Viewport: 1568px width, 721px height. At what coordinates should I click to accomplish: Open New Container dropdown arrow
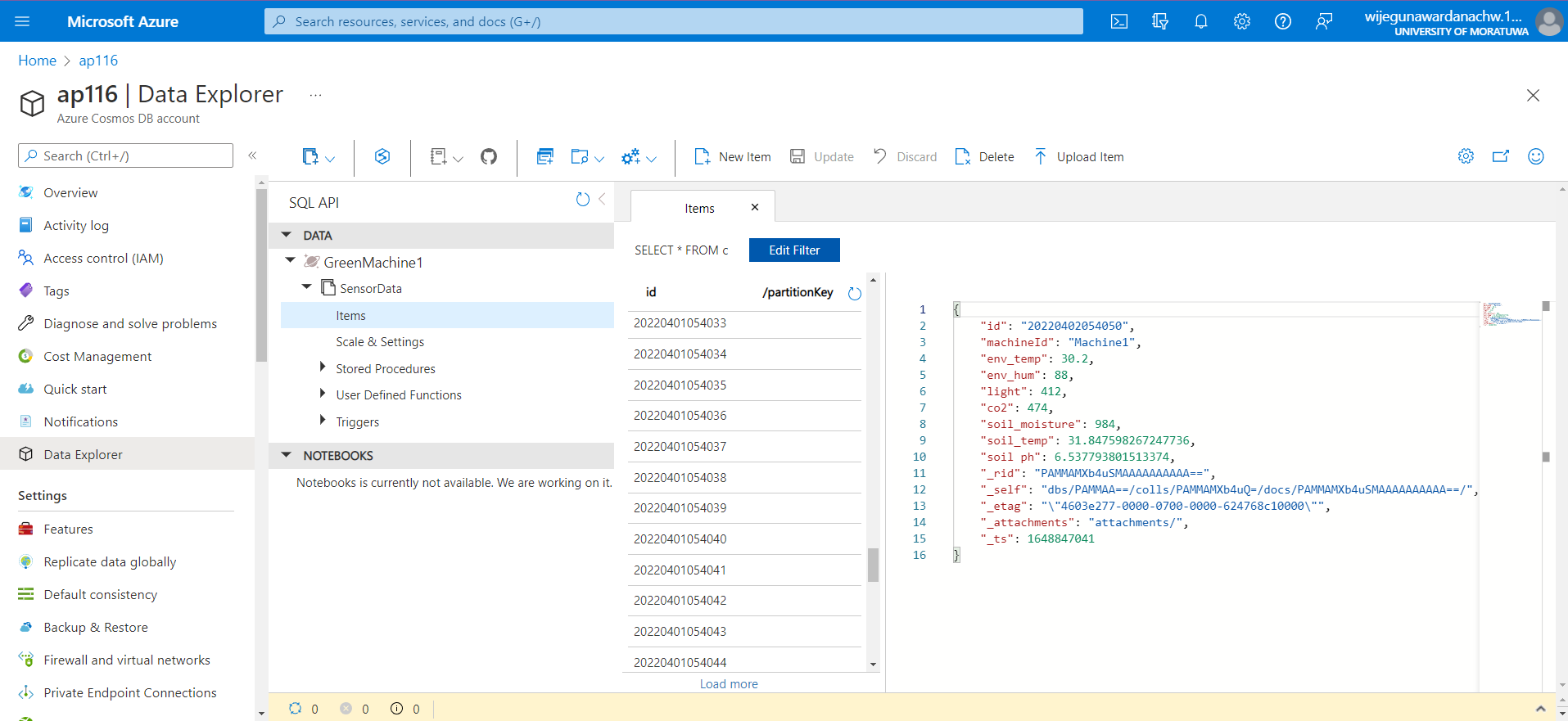point(330,159)
